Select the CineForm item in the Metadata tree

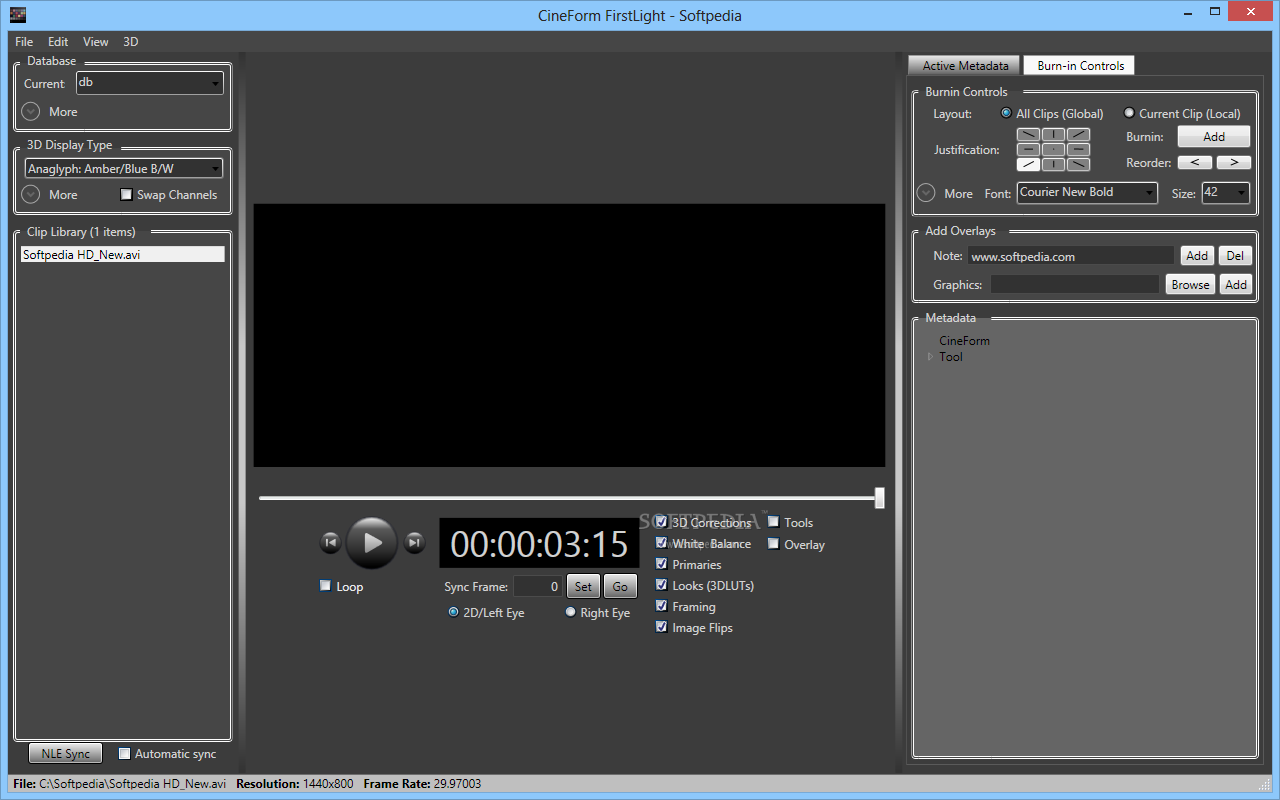tap(964, 341)
